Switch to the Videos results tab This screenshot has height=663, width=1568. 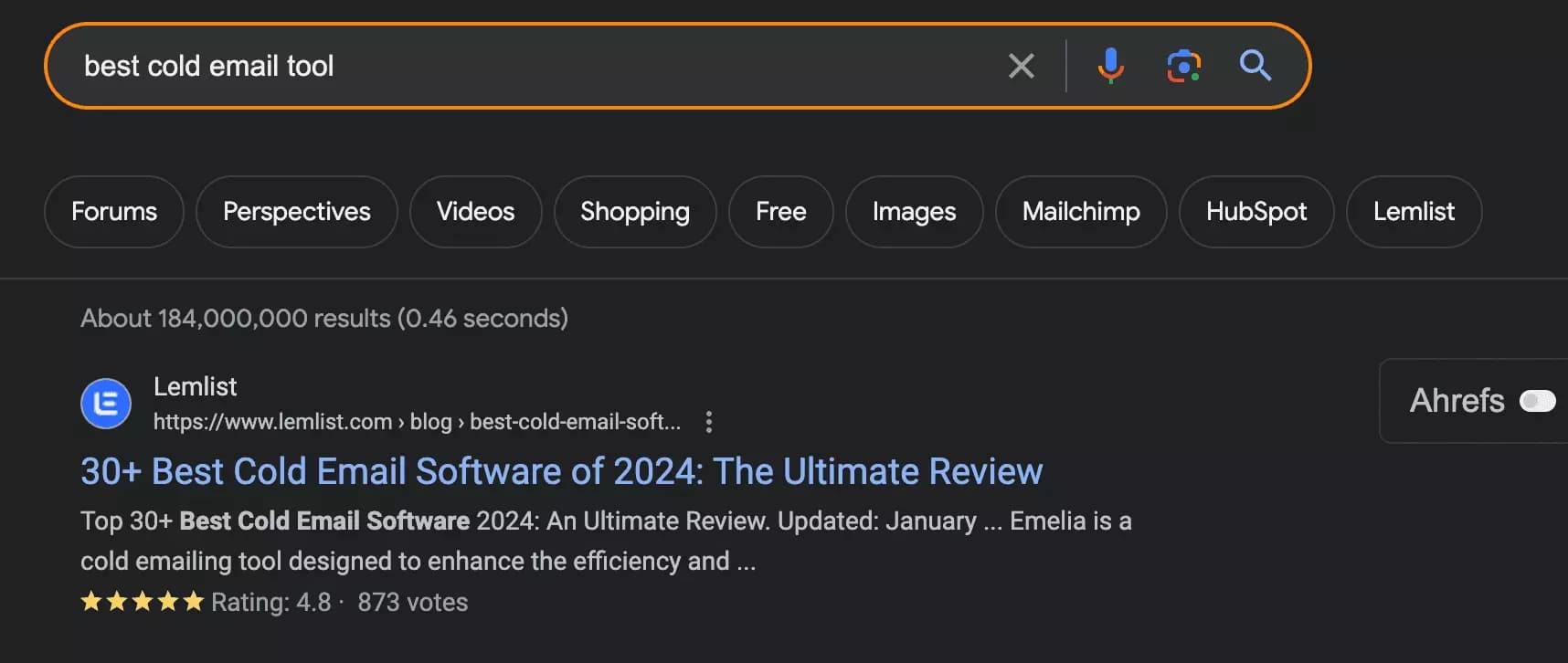[x=475, y=211]
